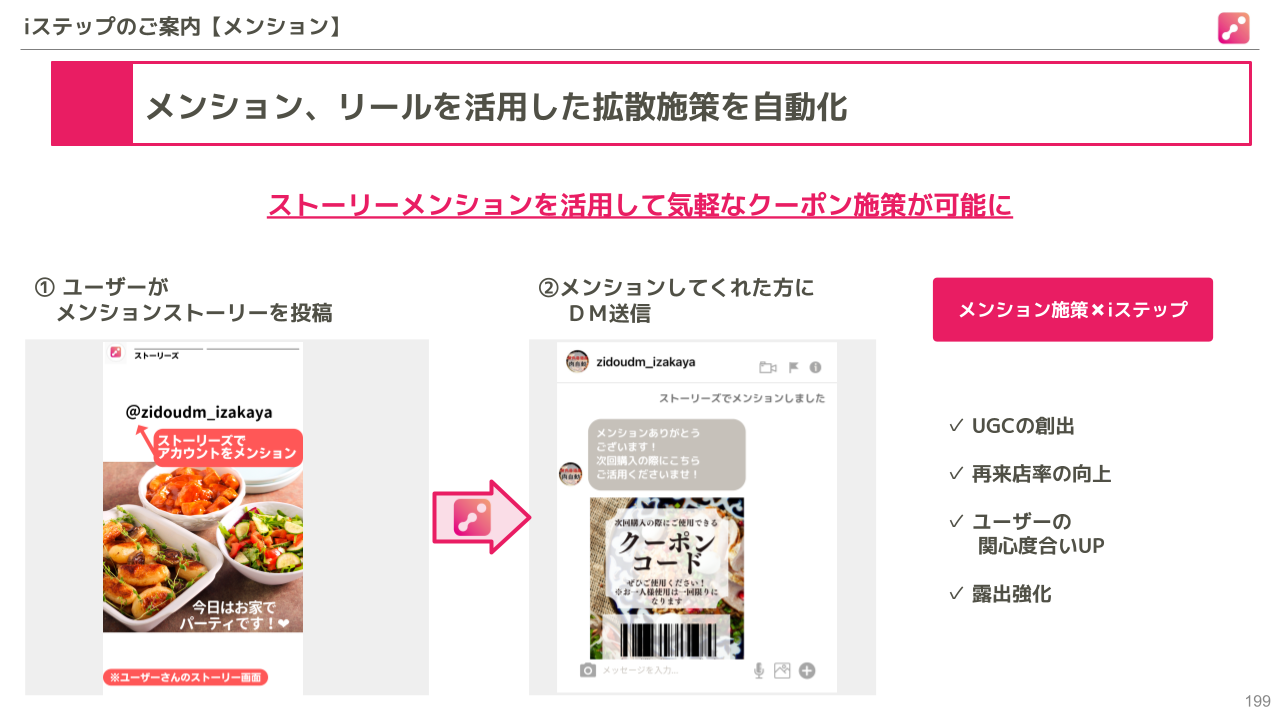
Task: Click the video call icon in DM header
Action: (768, 367)
